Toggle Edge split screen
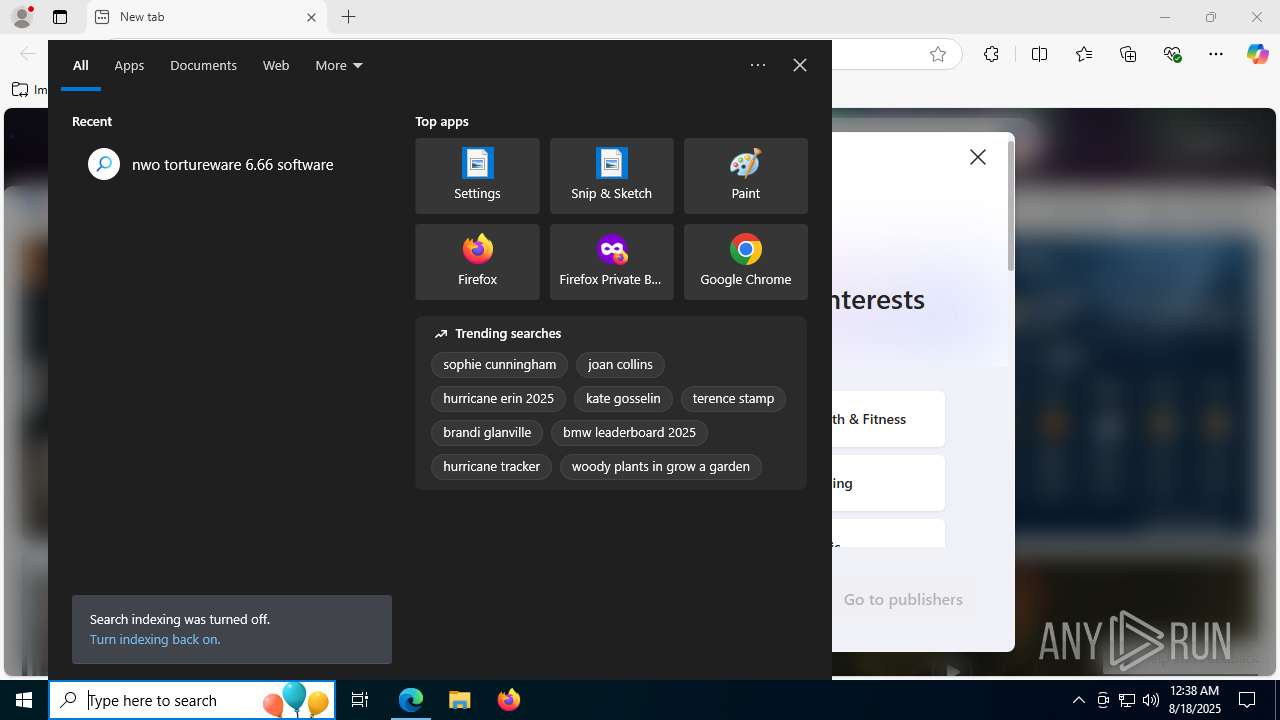Screen dimensions: 1280x720 pyautogui.click(x=1039, y=55)
